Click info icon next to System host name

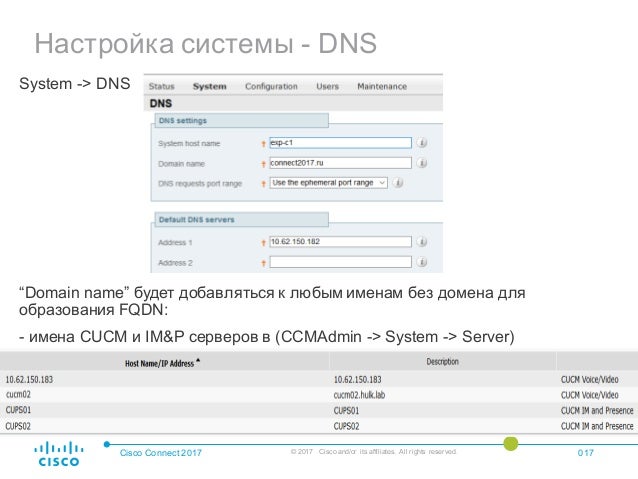click(x=422, y=143)
